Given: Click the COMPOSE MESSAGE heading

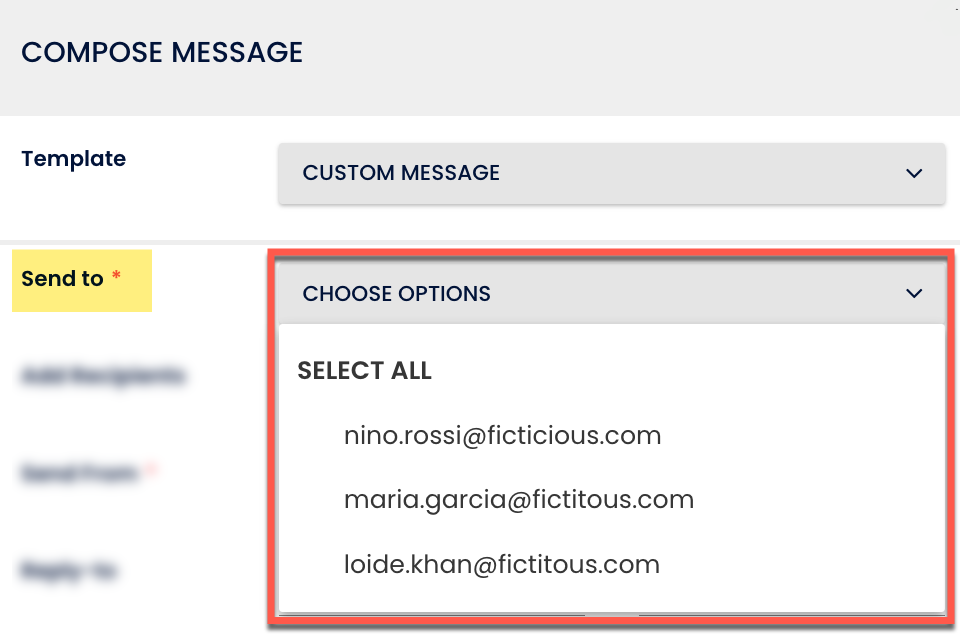Looking at the screenshot, I should coord(162,52).
